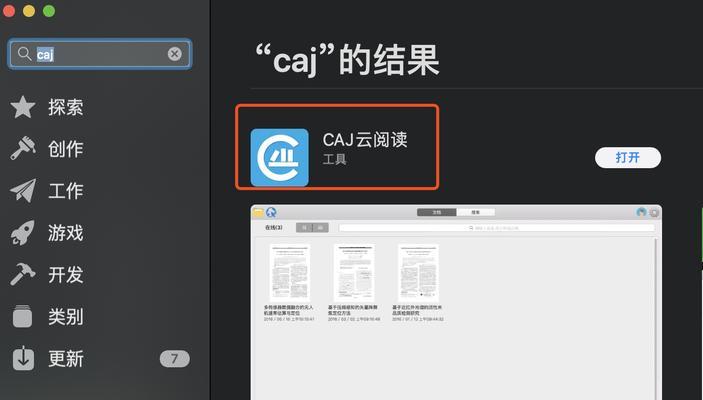Select 探索 in the sidebar
703x400 pixels.
[66, 107]
